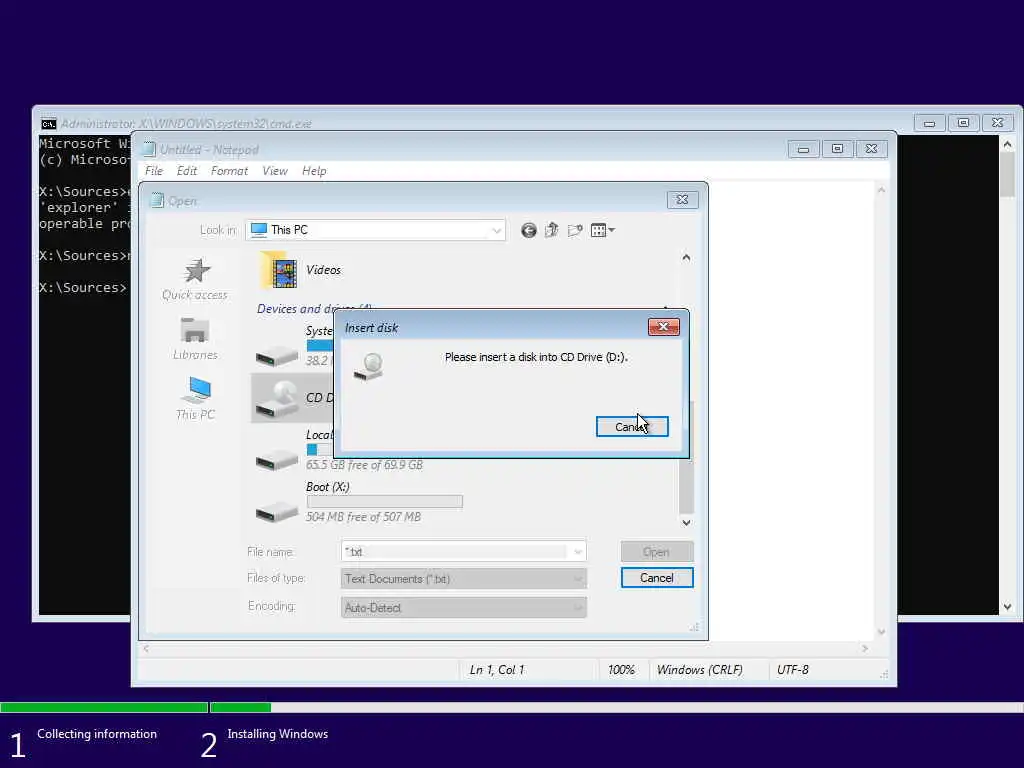Minimize the Notepad window
Viewport: 1024px width, 768px height.
(x=803, y=150)
